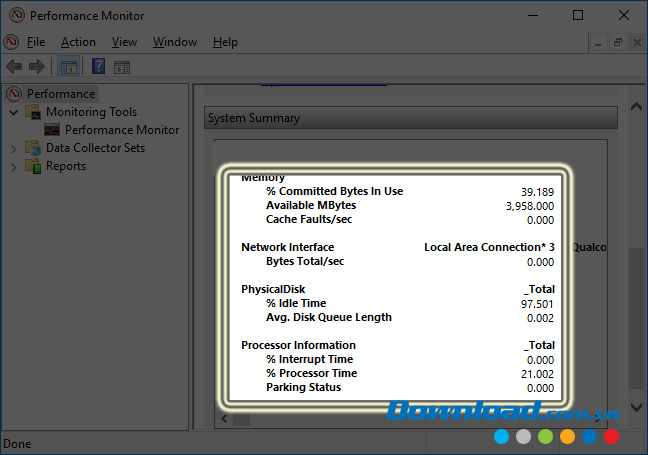Toggle the Show/Hide Action Pane icon
Image resolution: width=648 pixels, height=455 pixels.
(122, 67)
